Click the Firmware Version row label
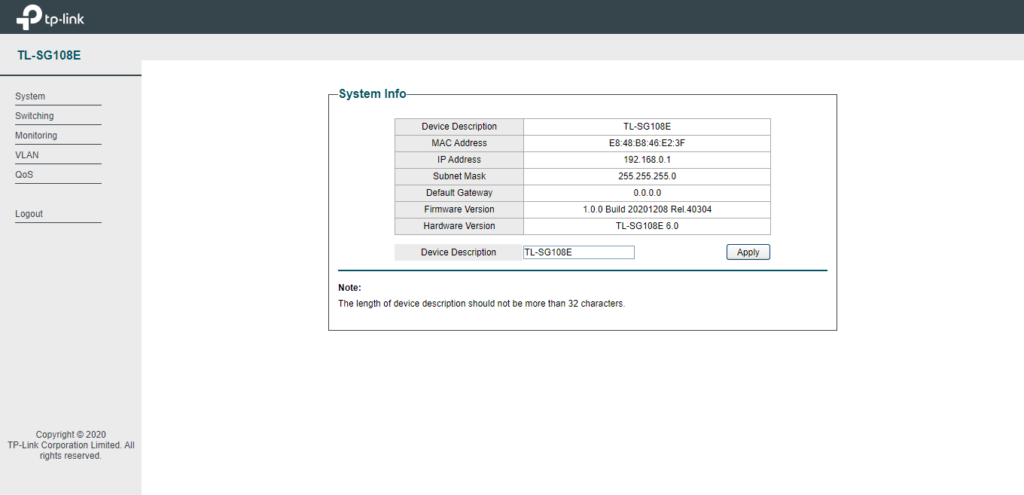The image size is (1024, 495). point(458,209)
